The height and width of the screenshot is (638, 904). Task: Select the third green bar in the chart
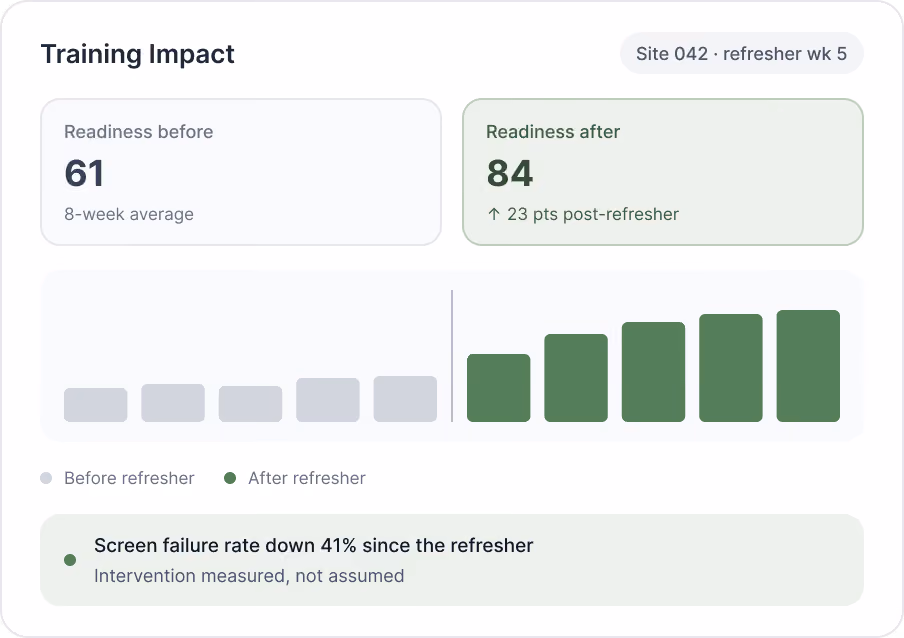point(653,372)
